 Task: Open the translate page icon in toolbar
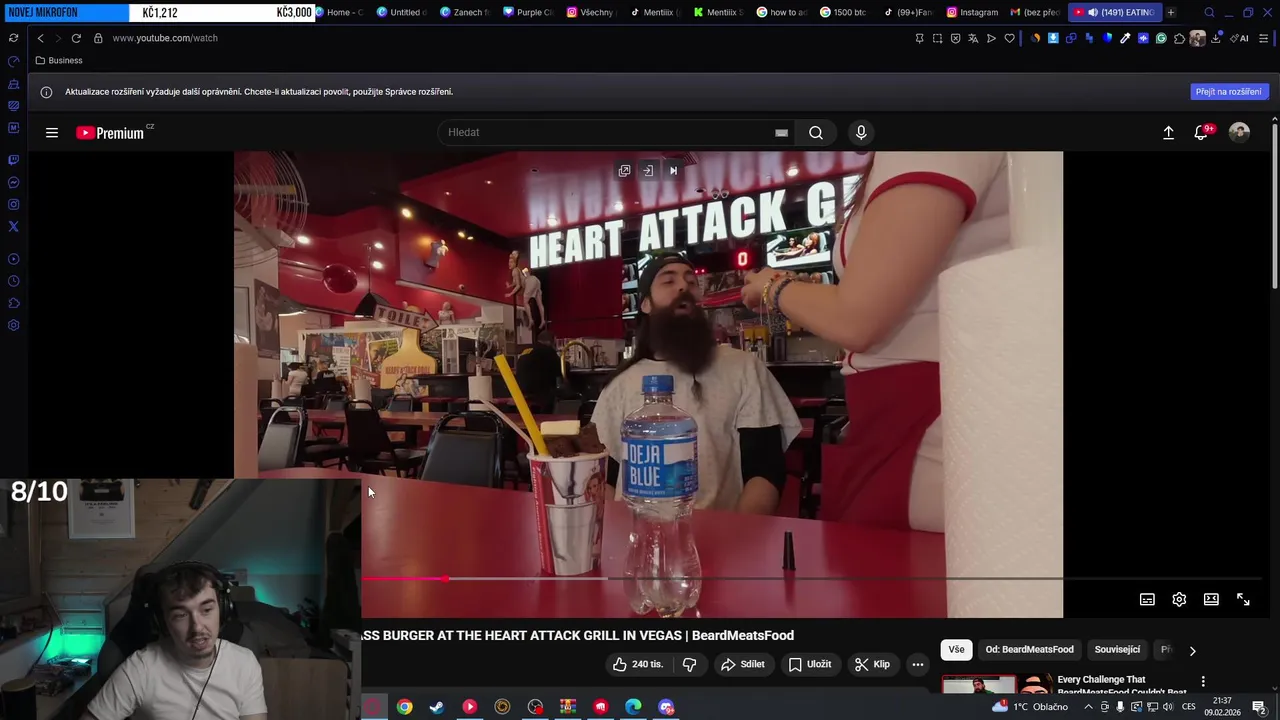click(x=973, y=38)
